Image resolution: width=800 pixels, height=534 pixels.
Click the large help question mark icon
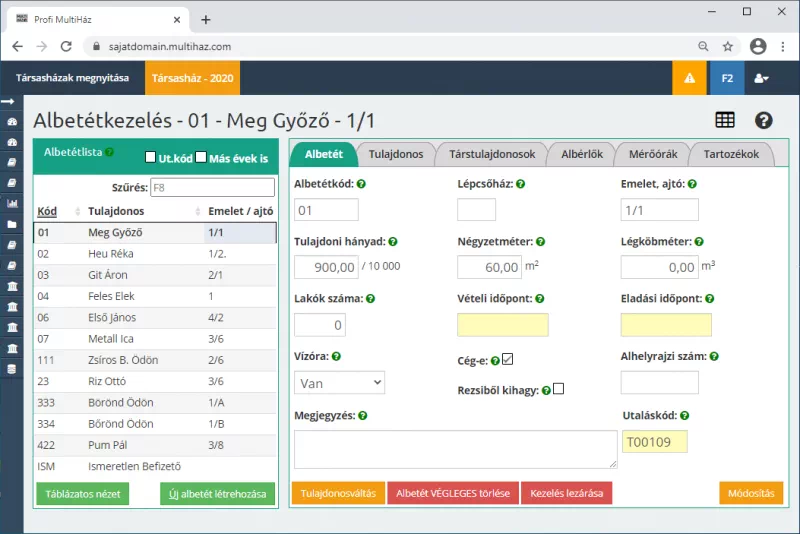[x=764, y=120]
